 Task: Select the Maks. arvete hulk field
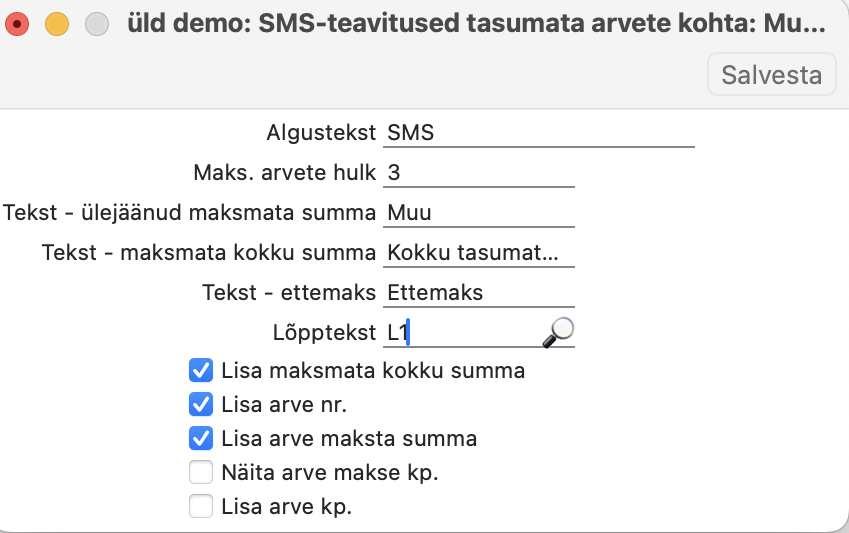pos(478,173)
